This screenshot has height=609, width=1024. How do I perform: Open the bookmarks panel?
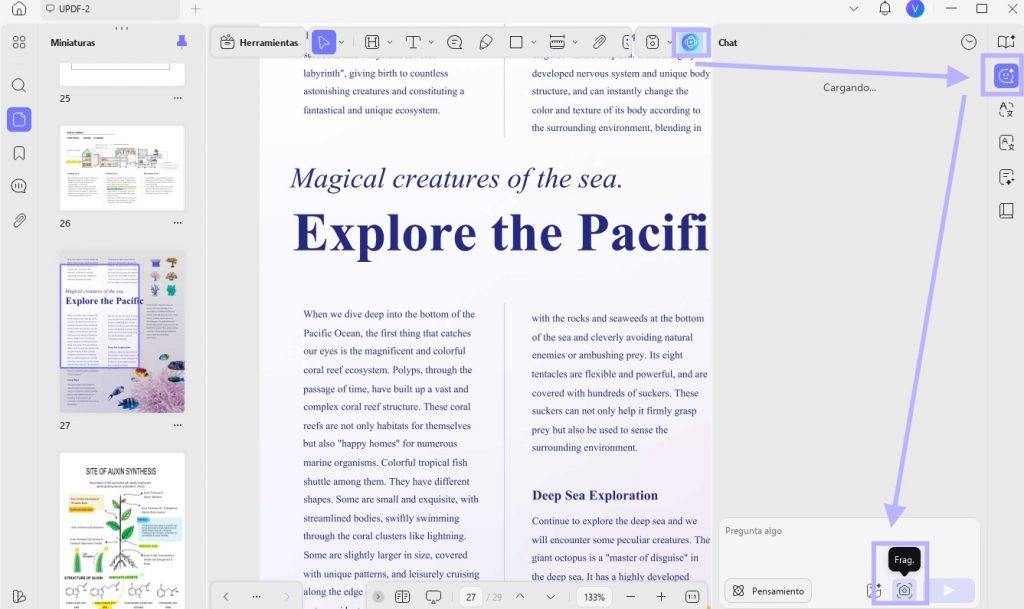(19, 153)
